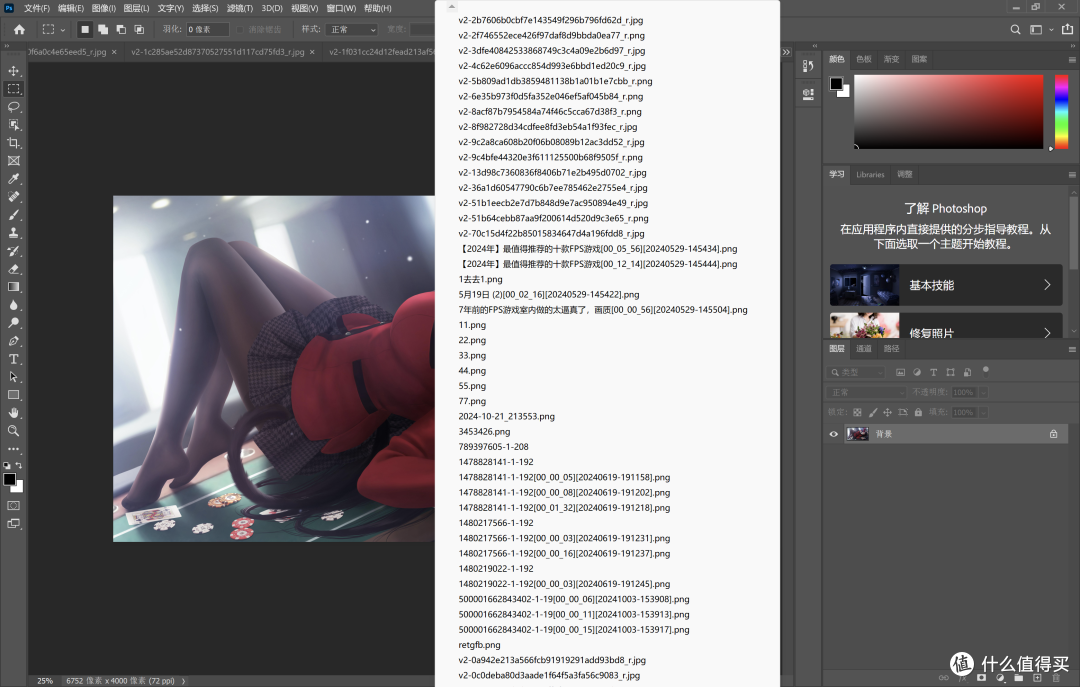
Task: Select the Zoom tool
Action: [14, 431]
